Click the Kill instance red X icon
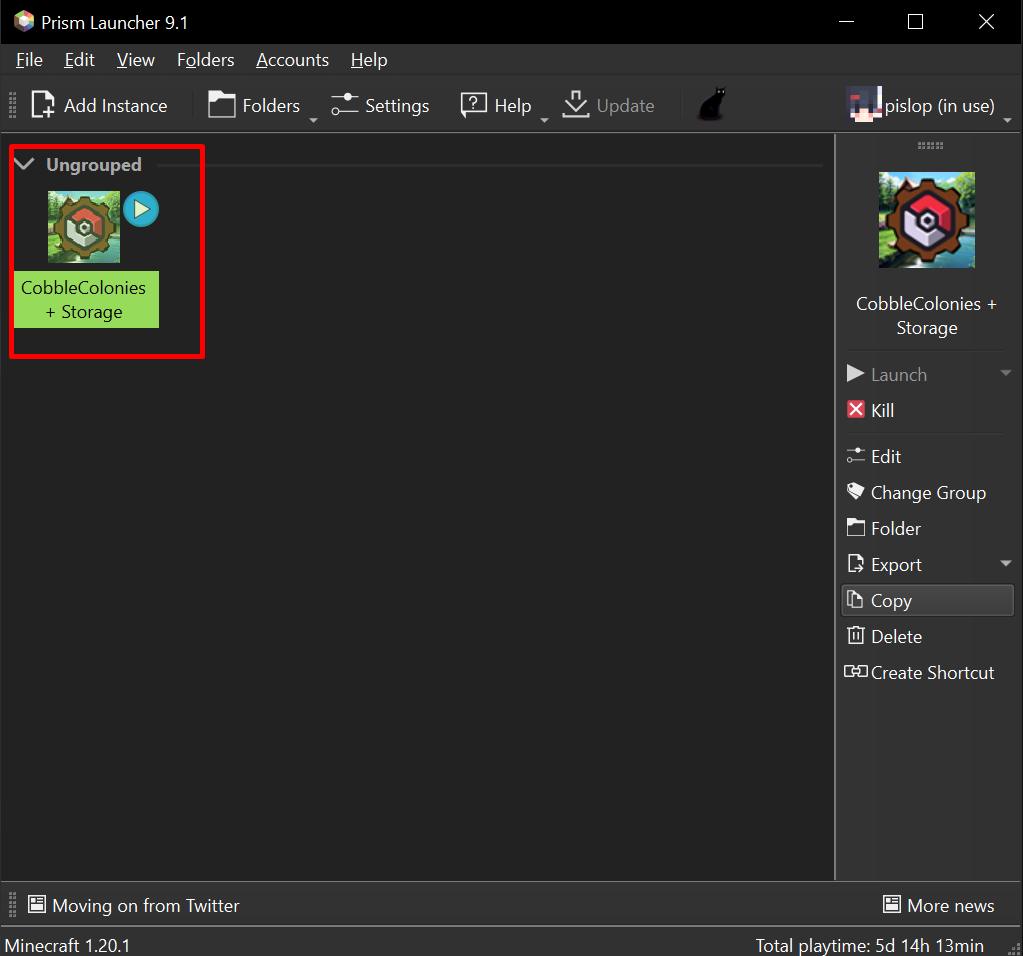 tap(856, 410)
